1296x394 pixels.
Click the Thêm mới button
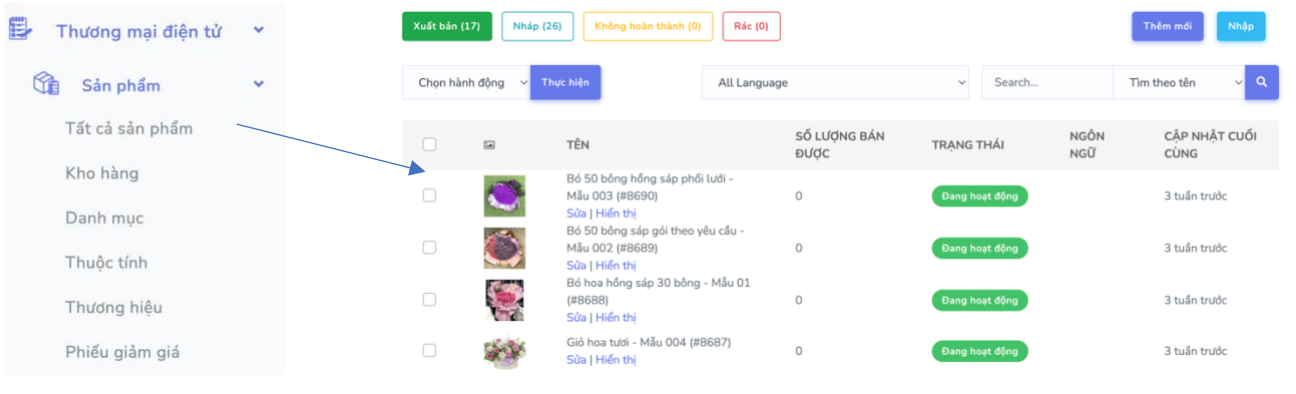pyautogui.click(x=1167, y=26)
